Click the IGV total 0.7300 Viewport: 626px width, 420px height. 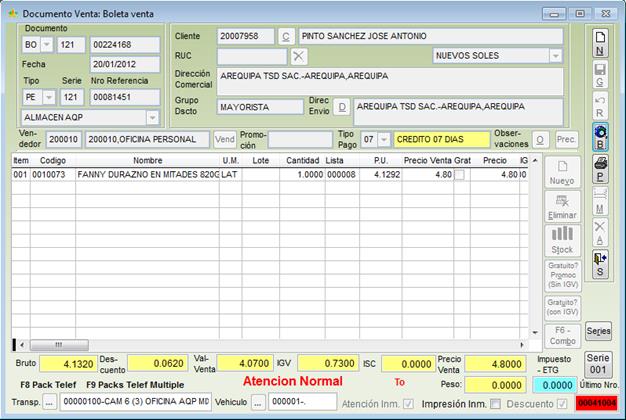tap(328, 363)
